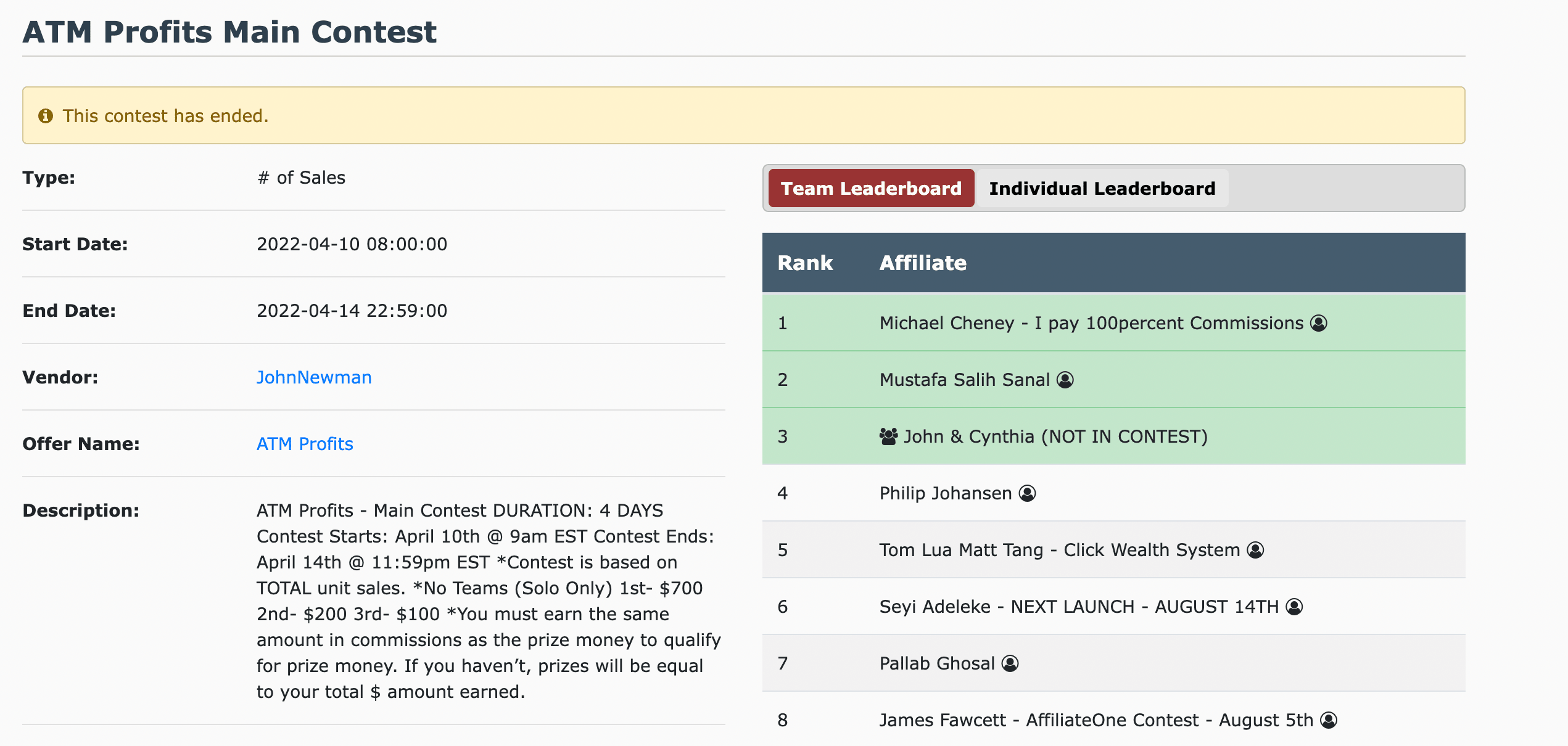This screenshot has height=746, width=1568.
Task: Click the user icon after James Fawcett entry
Action: click(1329, 720)
